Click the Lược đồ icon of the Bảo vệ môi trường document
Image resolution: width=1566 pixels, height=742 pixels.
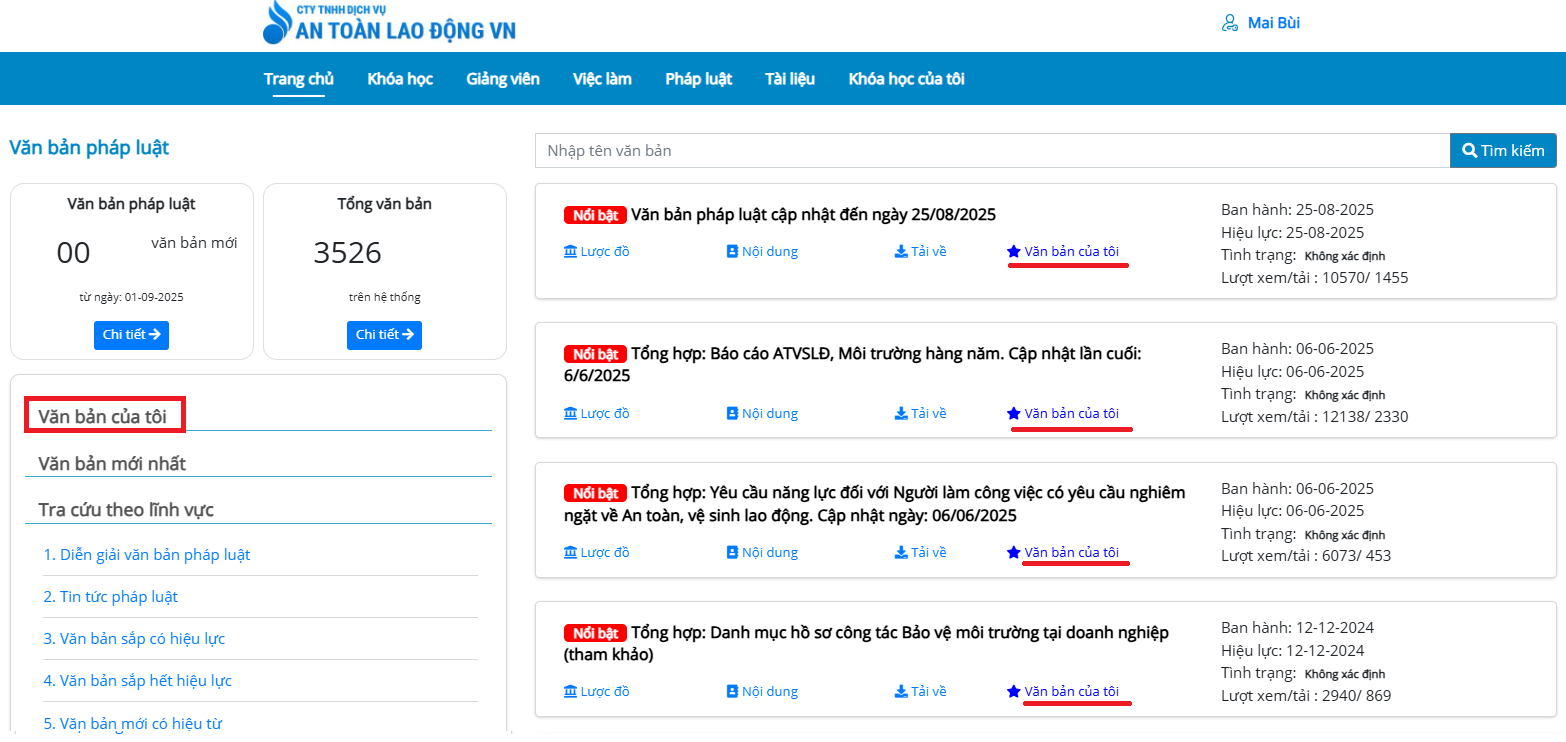pos(571,692)
